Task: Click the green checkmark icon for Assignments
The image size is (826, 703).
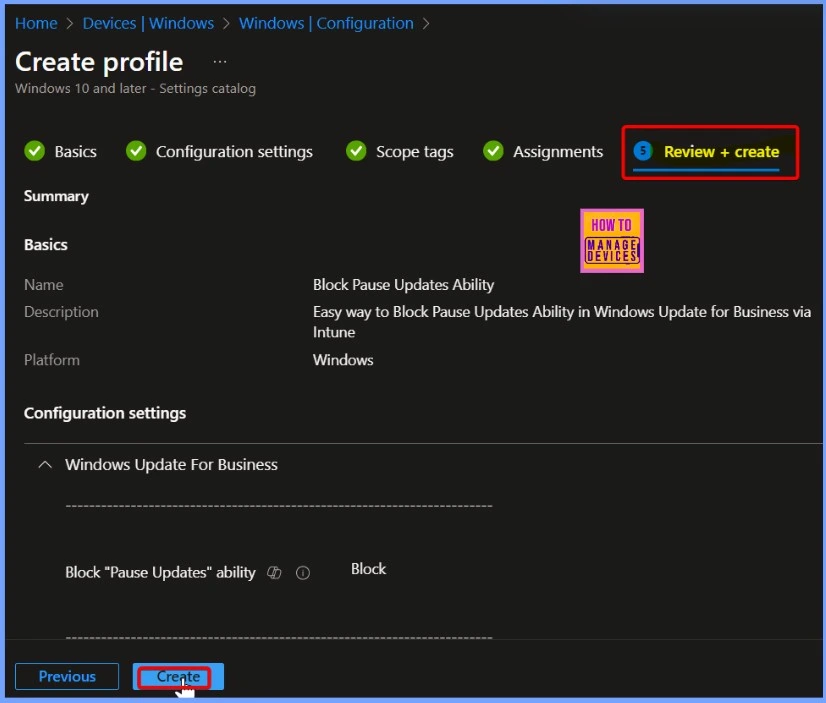Action: [493, 151]
